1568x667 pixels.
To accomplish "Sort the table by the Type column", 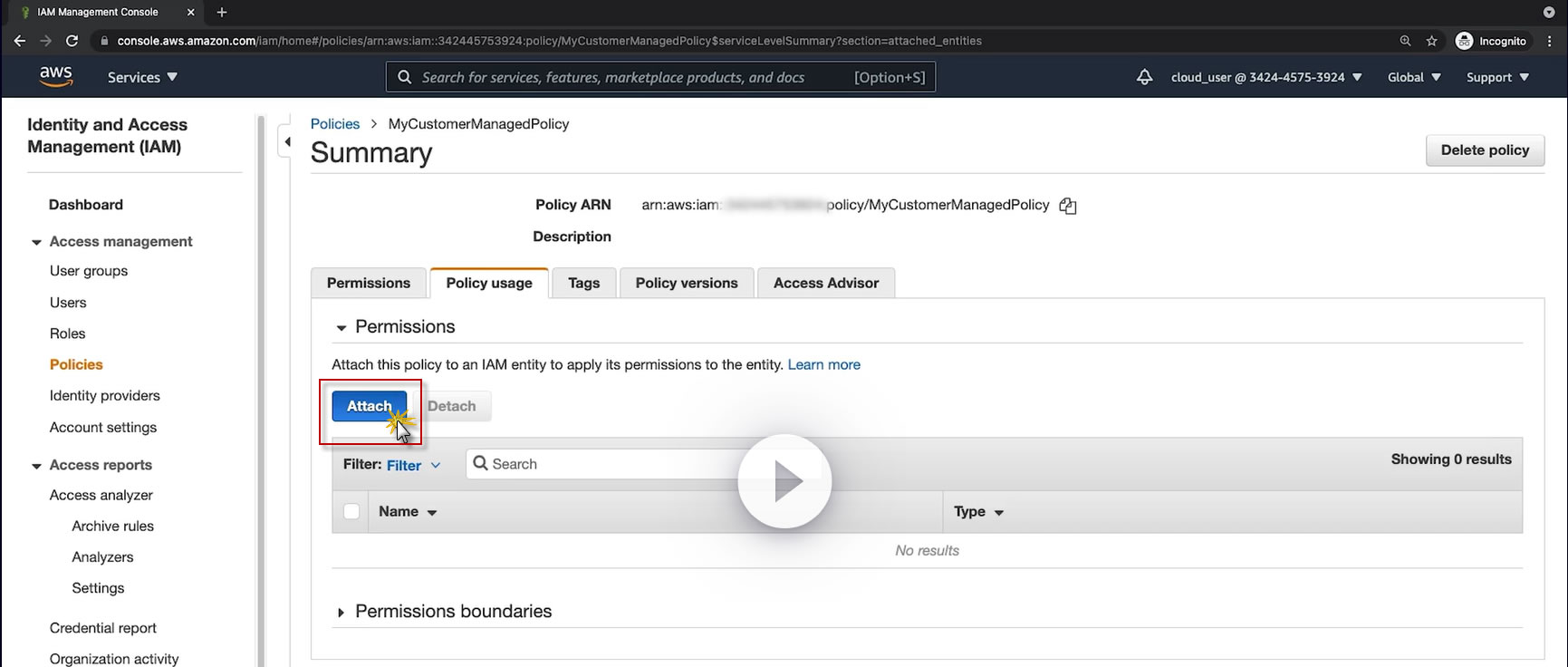I will point(978,512).
